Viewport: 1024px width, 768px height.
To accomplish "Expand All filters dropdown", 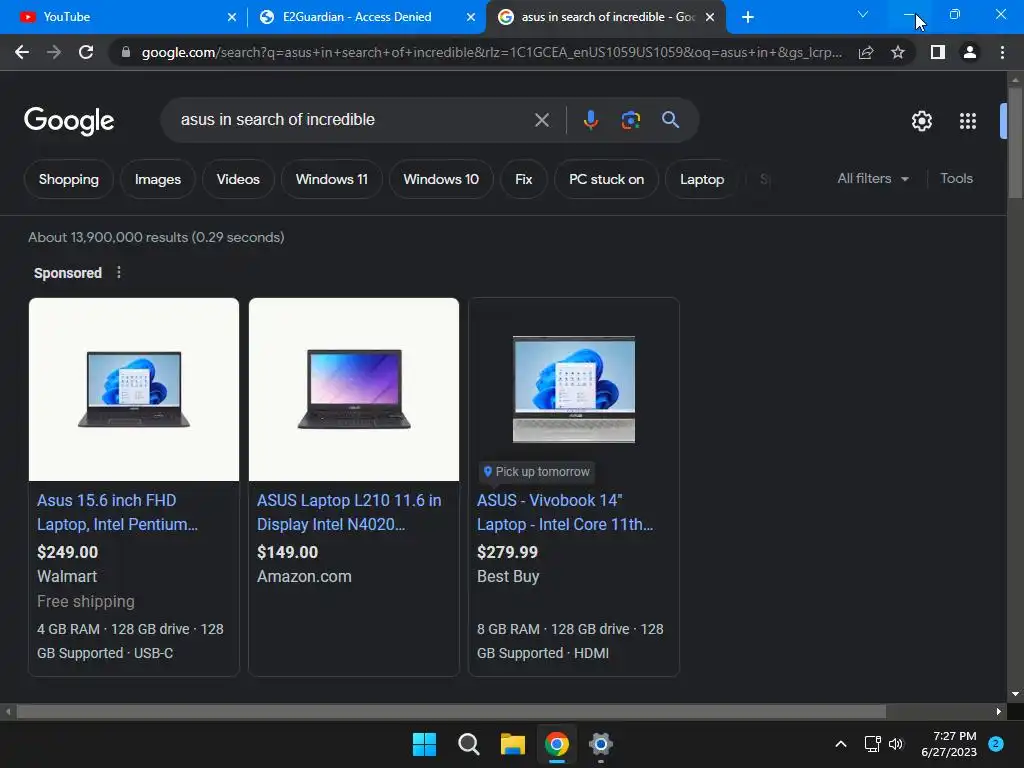I will click(x=872, y=178).
